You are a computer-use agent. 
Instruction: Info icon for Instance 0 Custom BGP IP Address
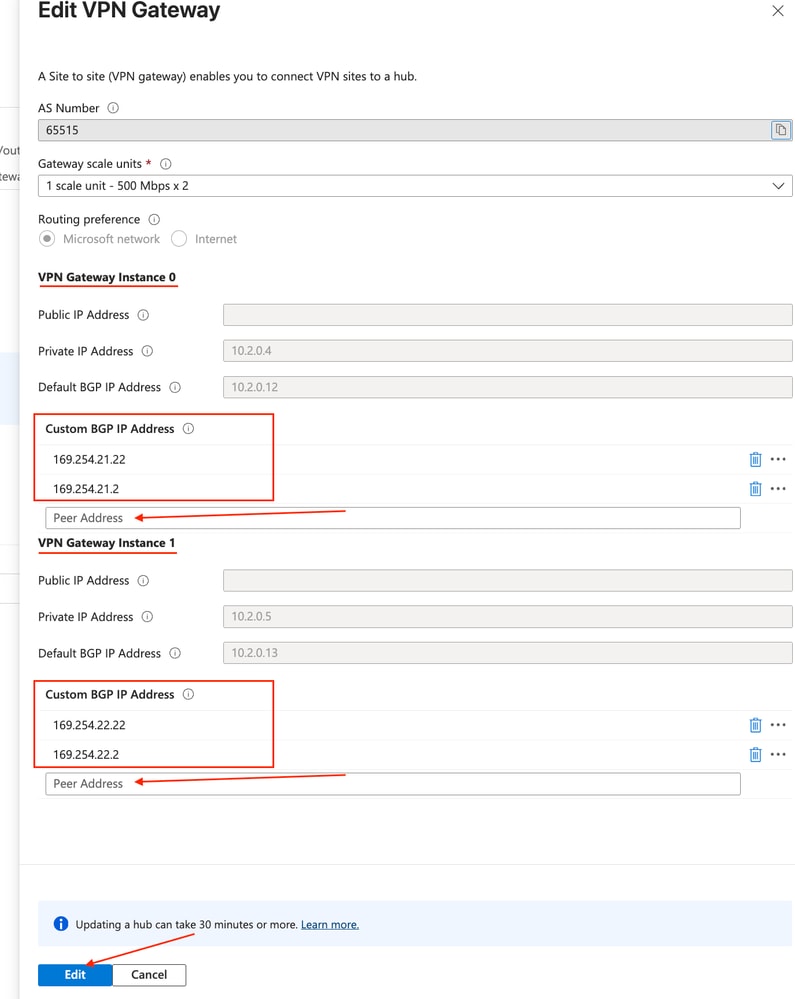coord(189,429)
